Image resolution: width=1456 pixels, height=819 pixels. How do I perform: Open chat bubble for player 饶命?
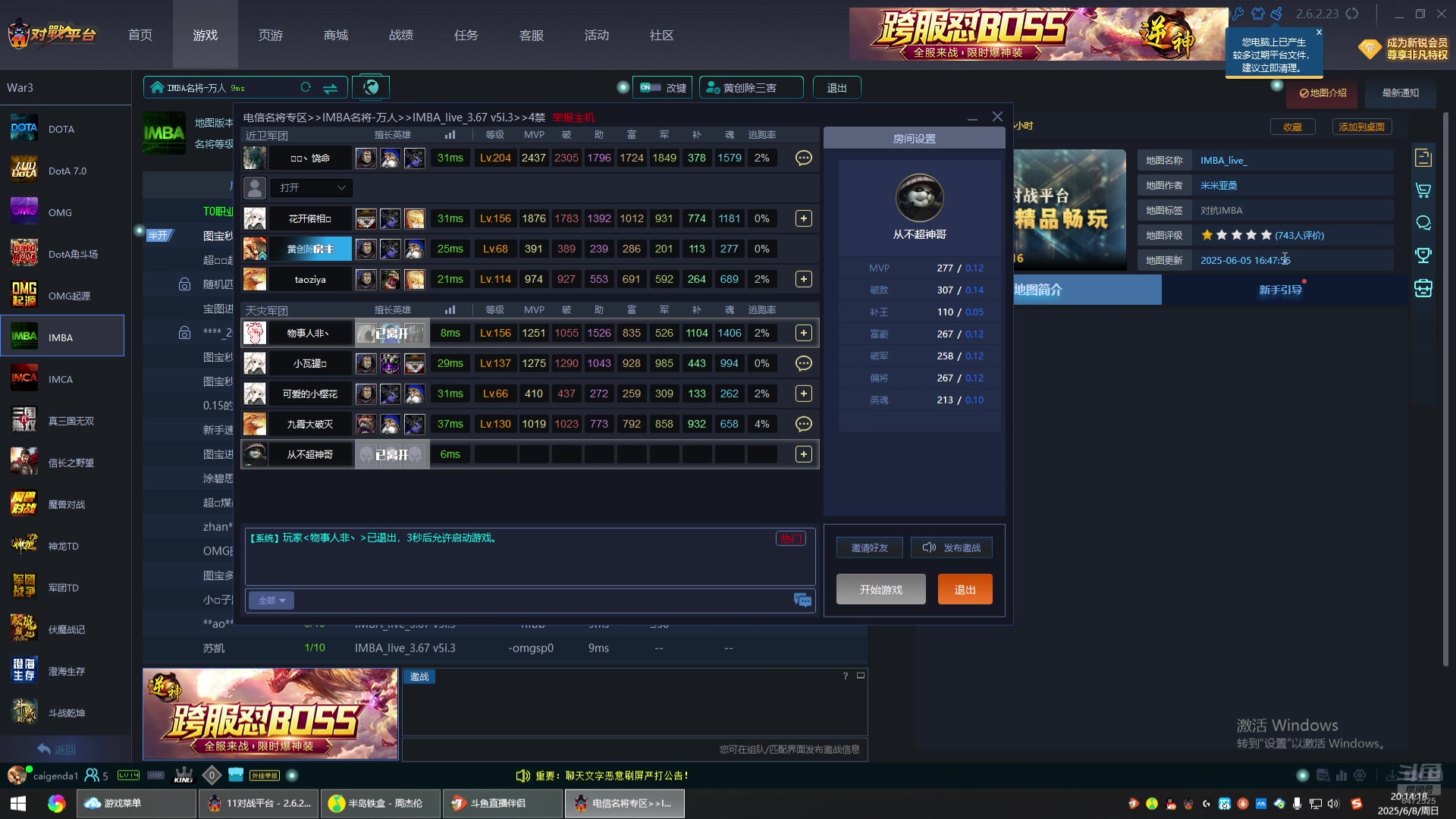803,158
